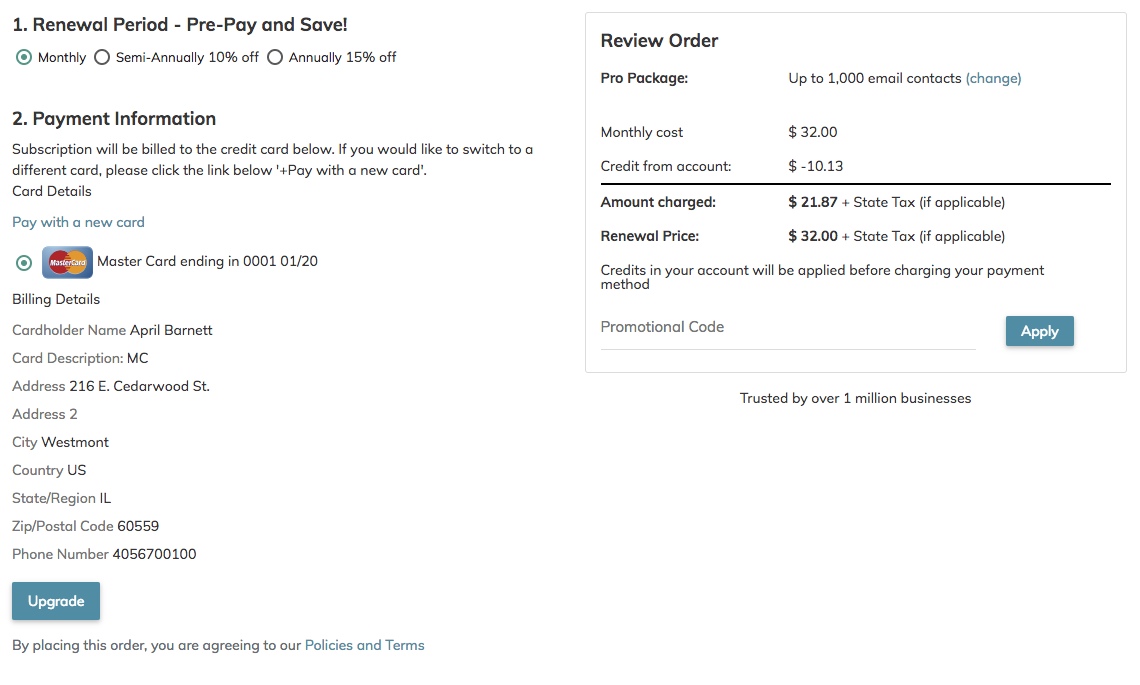Screen dimensions: 1140x685
Task: Click the phone number 4056700100
Action: (x=154, y=555)
